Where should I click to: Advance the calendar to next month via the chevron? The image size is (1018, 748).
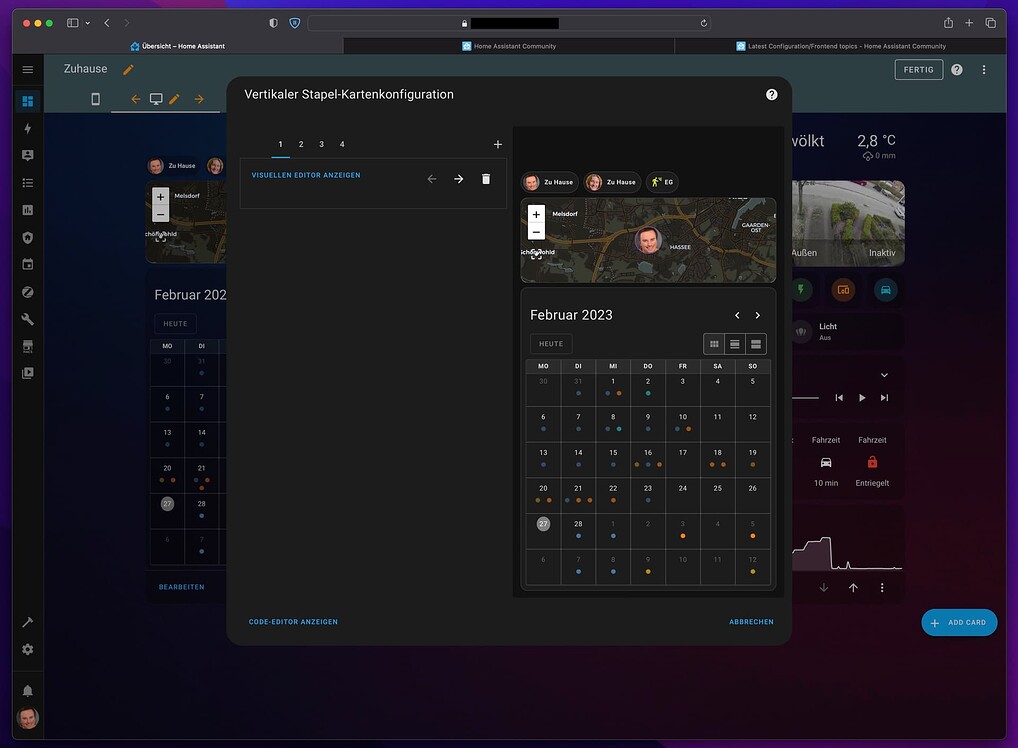click(758, 315)
